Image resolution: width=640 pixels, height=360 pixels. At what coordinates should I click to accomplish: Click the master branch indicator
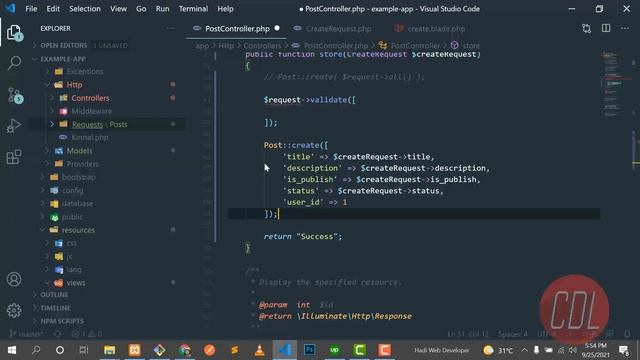pyautogui.click(x=26, y=334)
